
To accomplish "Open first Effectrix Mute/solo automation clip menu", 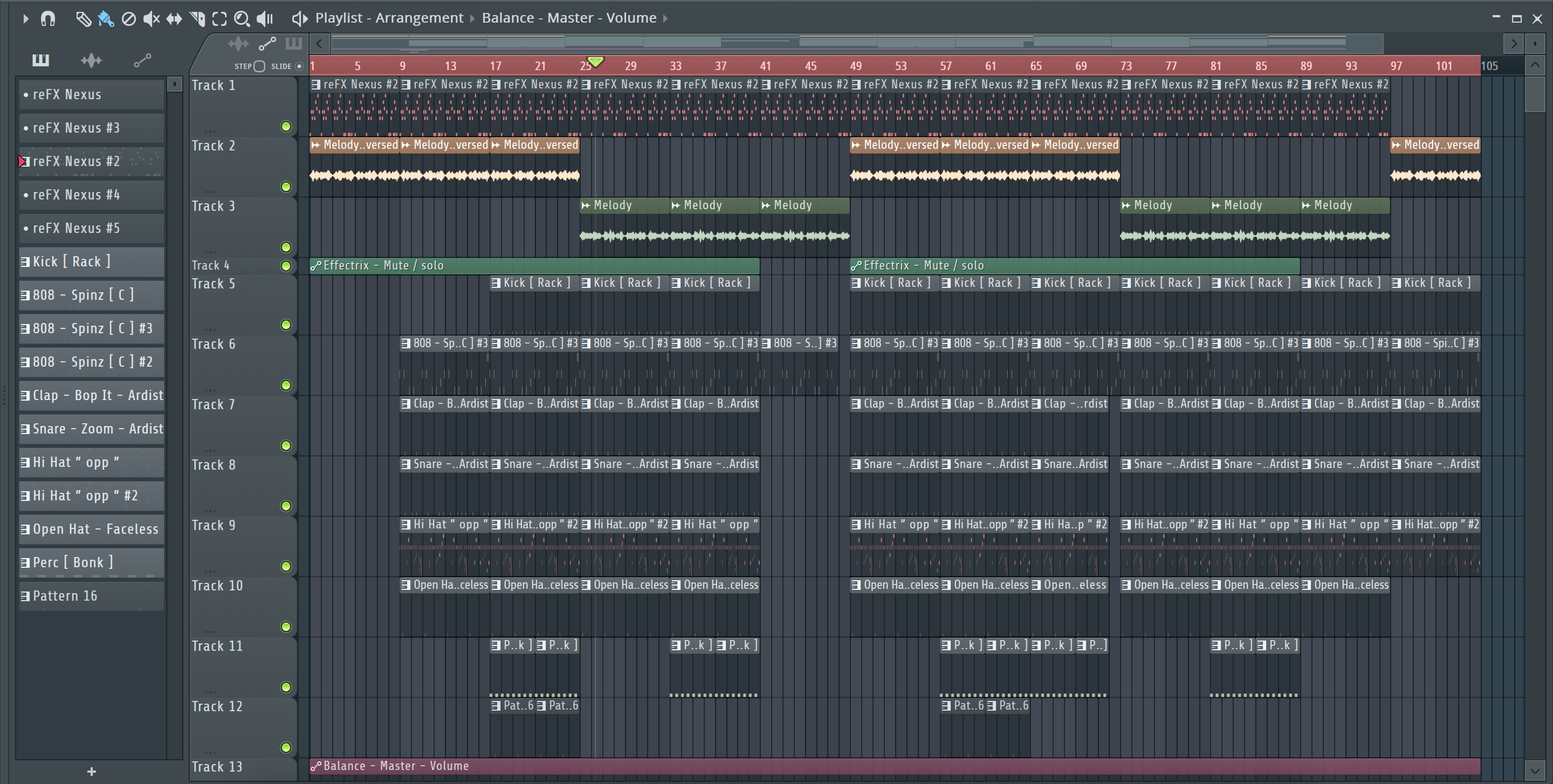I will click(316, 266).
